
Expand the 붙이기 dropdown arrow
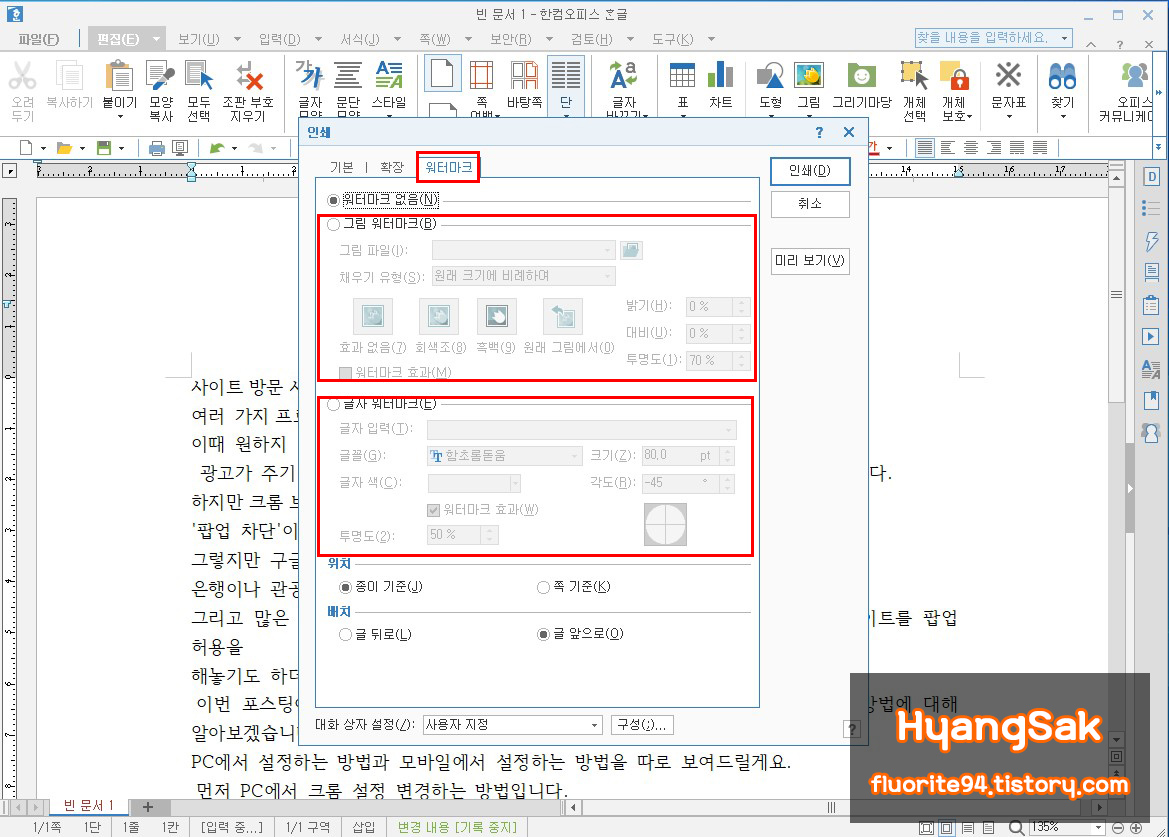(119, 117)
